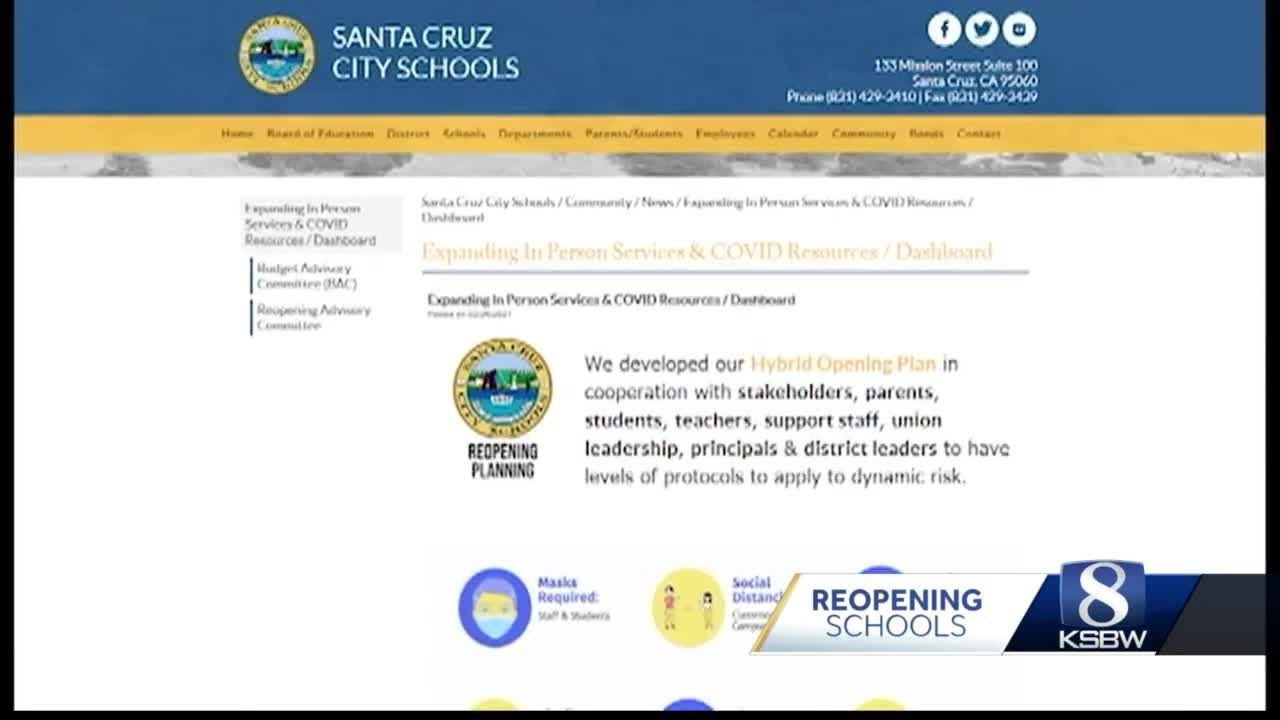
Task: Select sidebar Expanding In Person Services link
Action: (x=321, y=224)
